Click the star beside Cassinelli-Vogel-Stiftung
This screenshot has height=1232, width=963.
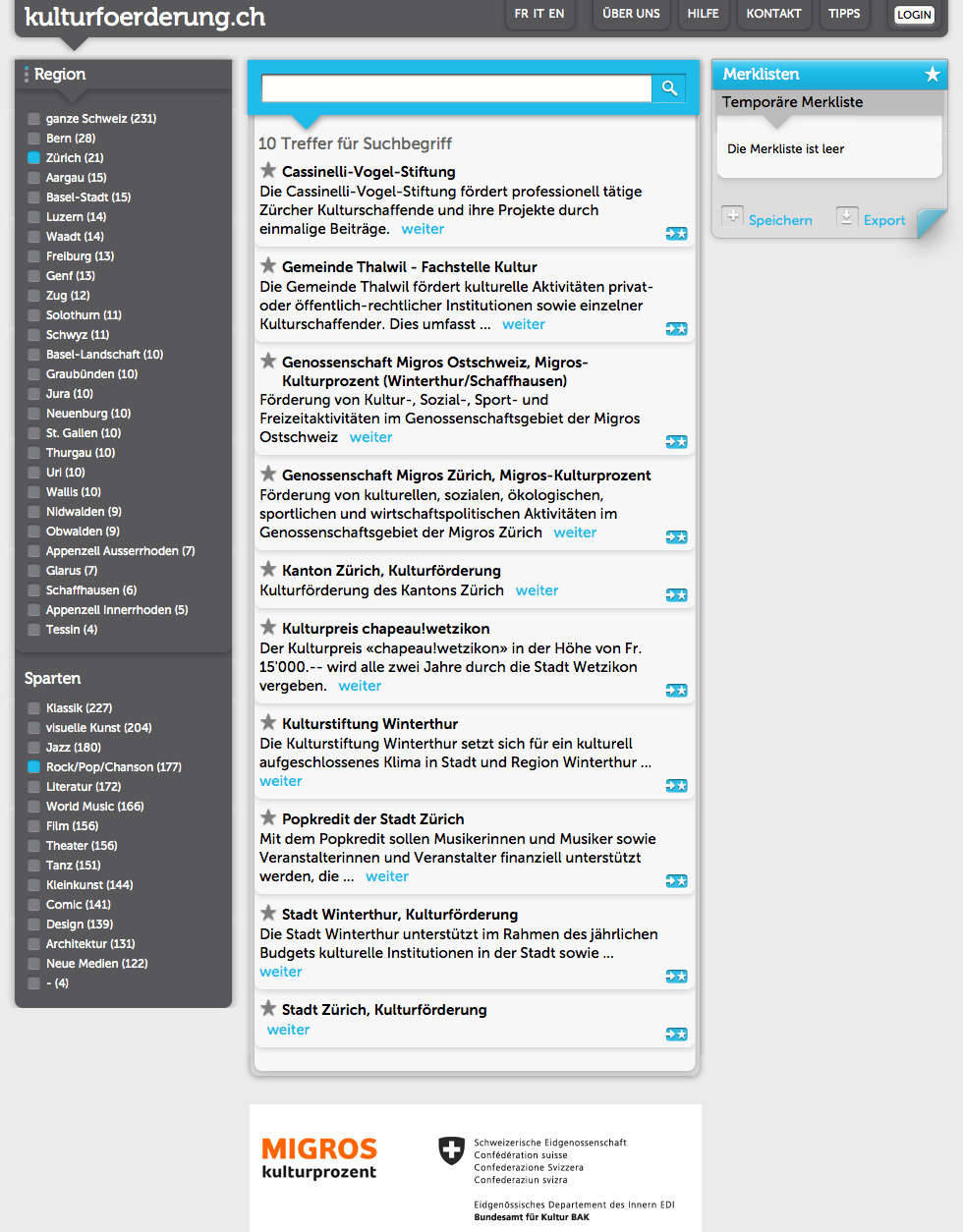coord(268,170)
